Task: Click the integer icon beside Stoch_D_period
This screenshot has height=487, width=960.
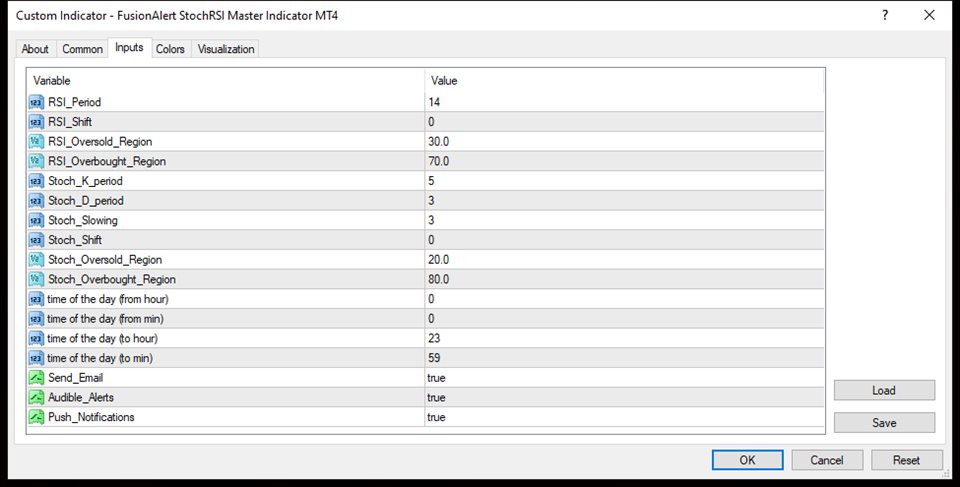Action: click(37, 200)
